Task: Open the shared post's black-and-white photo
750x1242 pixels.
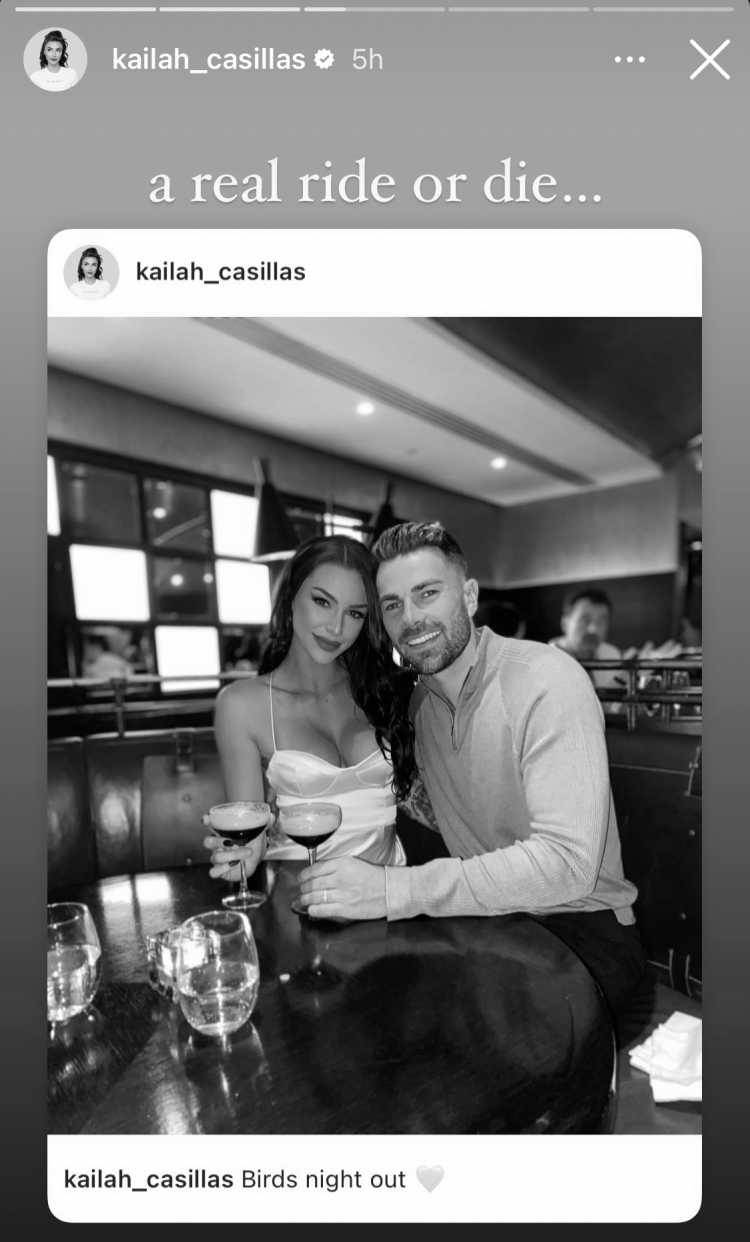Action: pos(374,725)
